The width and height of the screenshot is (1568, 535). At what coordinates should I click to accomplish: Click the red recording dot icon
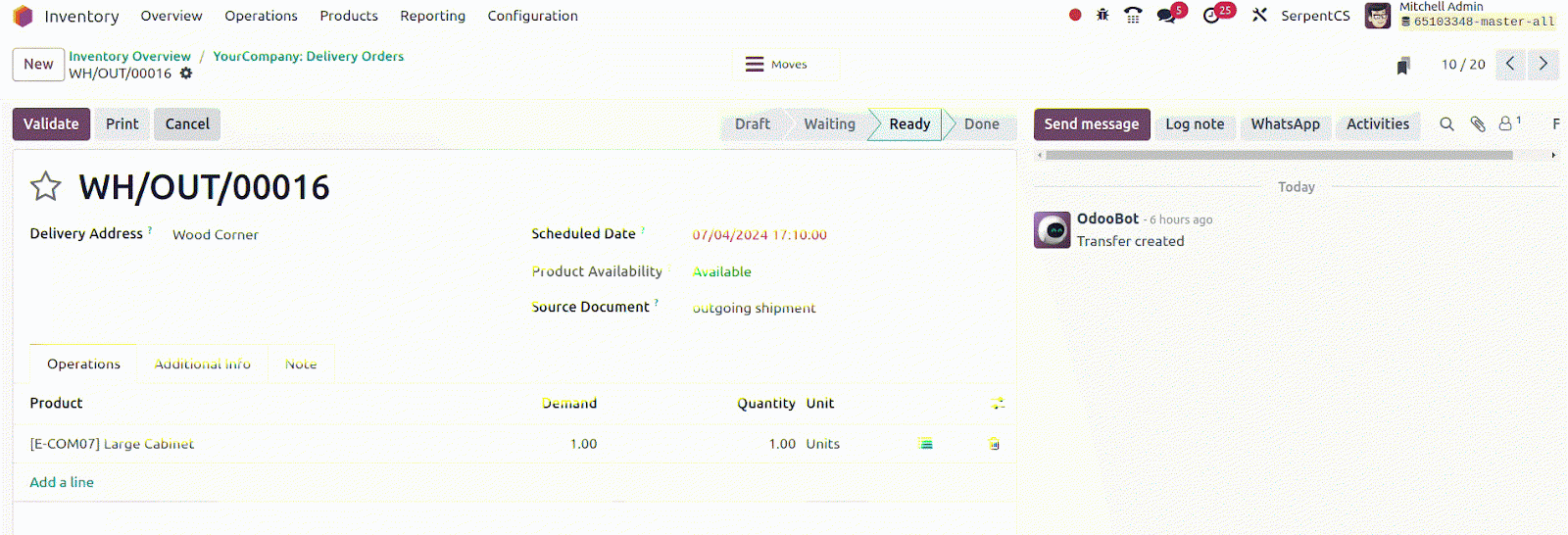pyautogui.click(x=1075, y=15)
